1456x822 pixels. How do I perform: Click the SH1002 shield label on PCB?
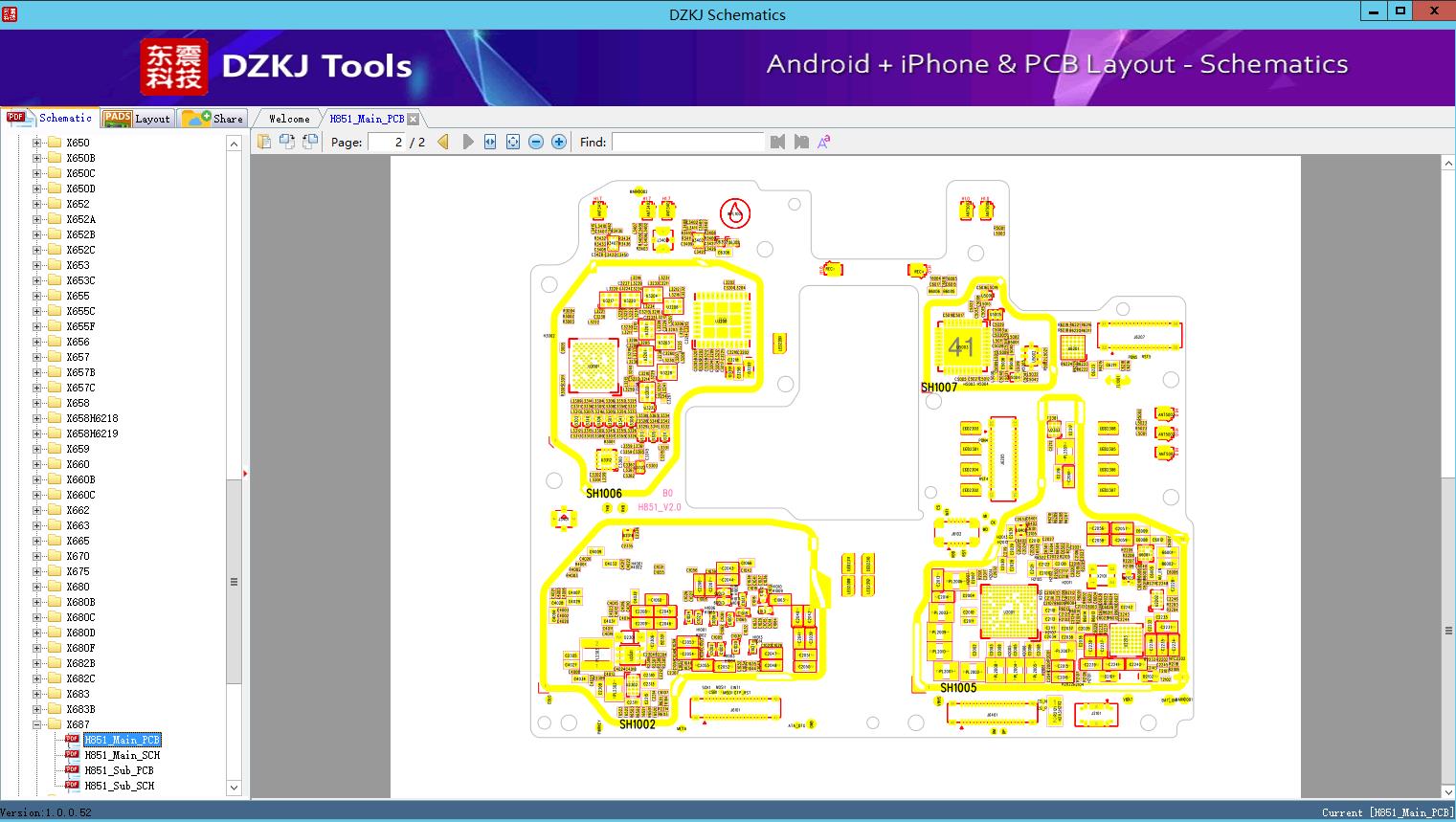pos(638,724)
